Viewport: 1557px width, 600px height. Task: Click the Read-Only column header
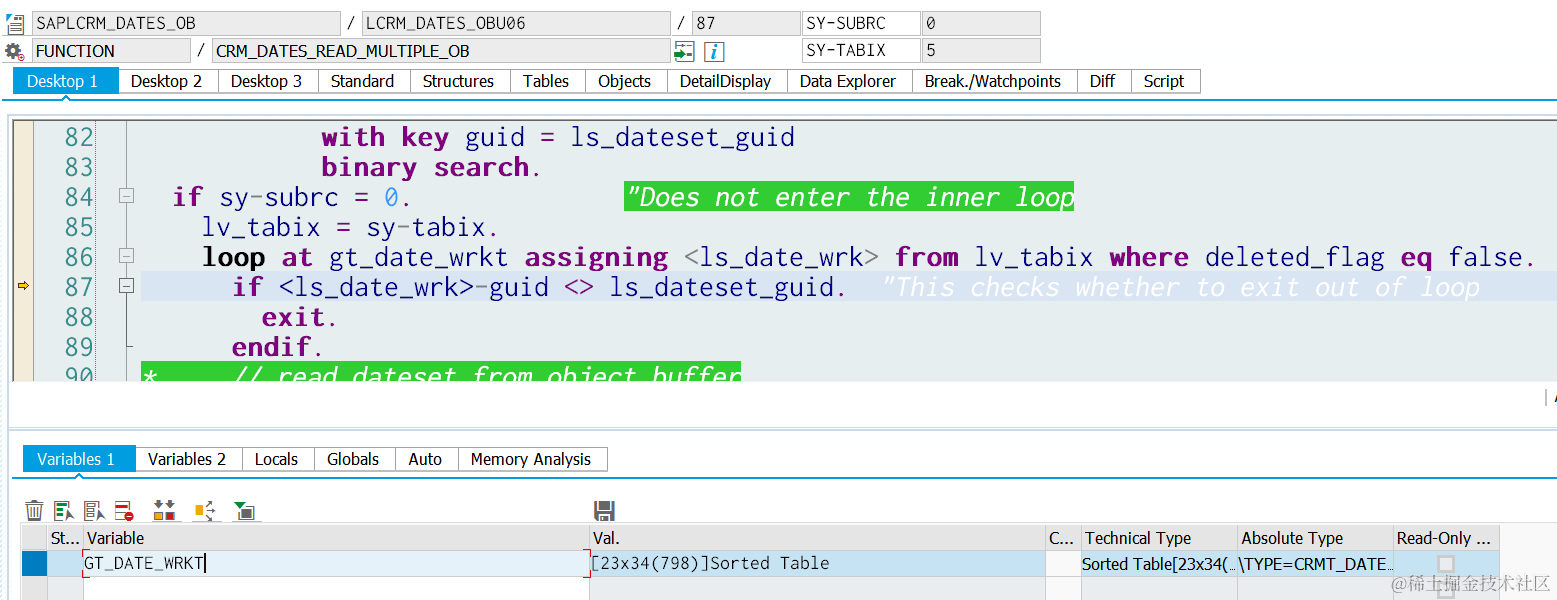click(1446, 538)
